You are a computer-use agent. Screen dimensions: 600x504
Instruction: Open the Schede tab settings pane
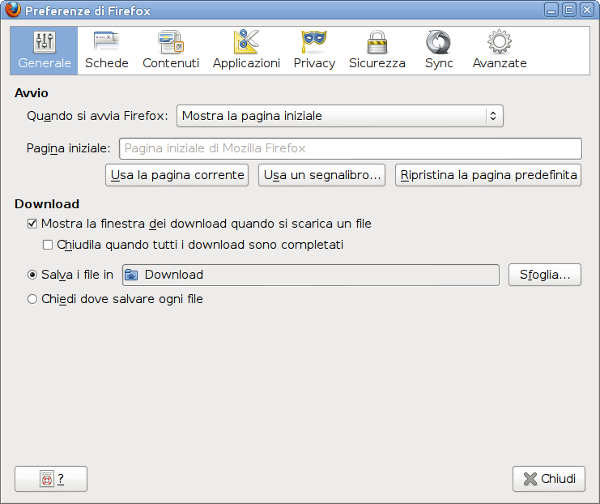coord(107,51)
